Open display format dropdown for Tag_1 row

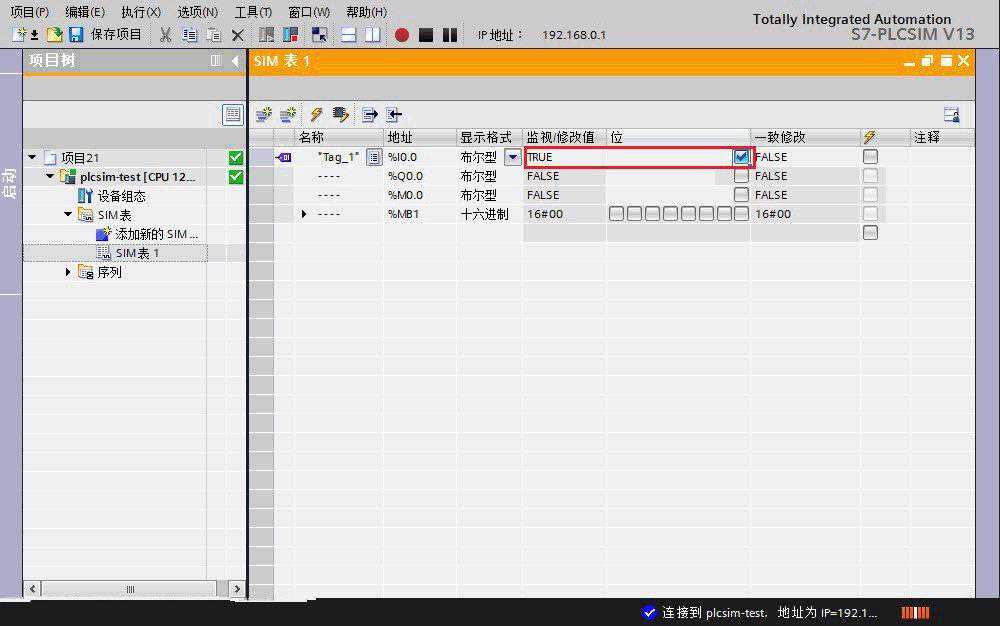(x=513, y=157)
